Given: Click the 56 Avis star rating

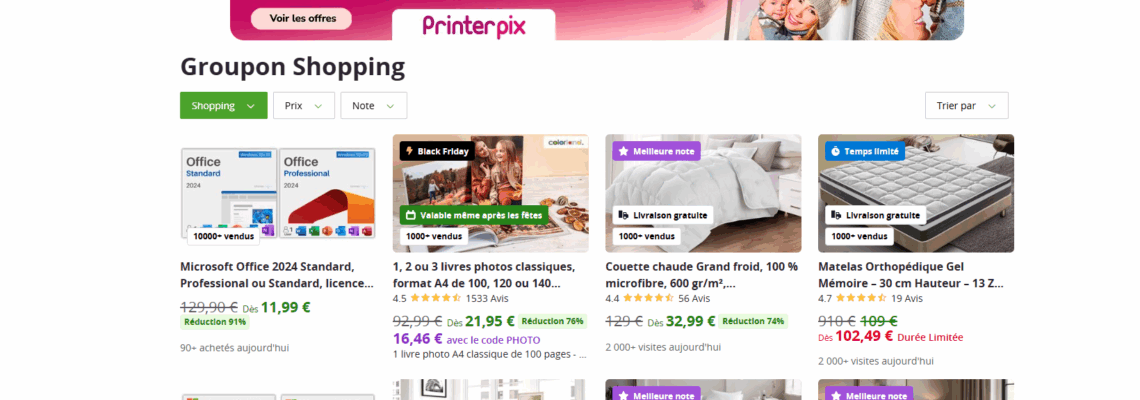Looking at the screenshot, I should coord(648,298).
